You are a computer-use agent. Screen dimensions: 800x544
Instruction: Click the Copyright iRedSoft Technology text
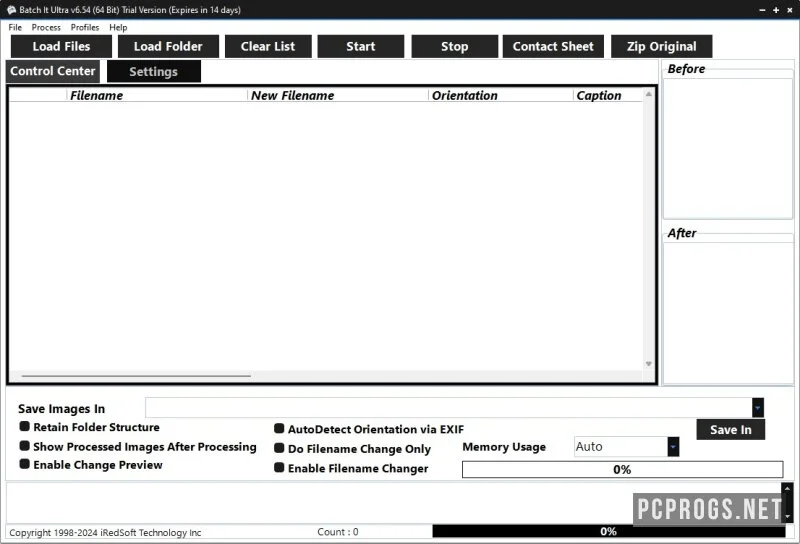click(x=105, y=533)
